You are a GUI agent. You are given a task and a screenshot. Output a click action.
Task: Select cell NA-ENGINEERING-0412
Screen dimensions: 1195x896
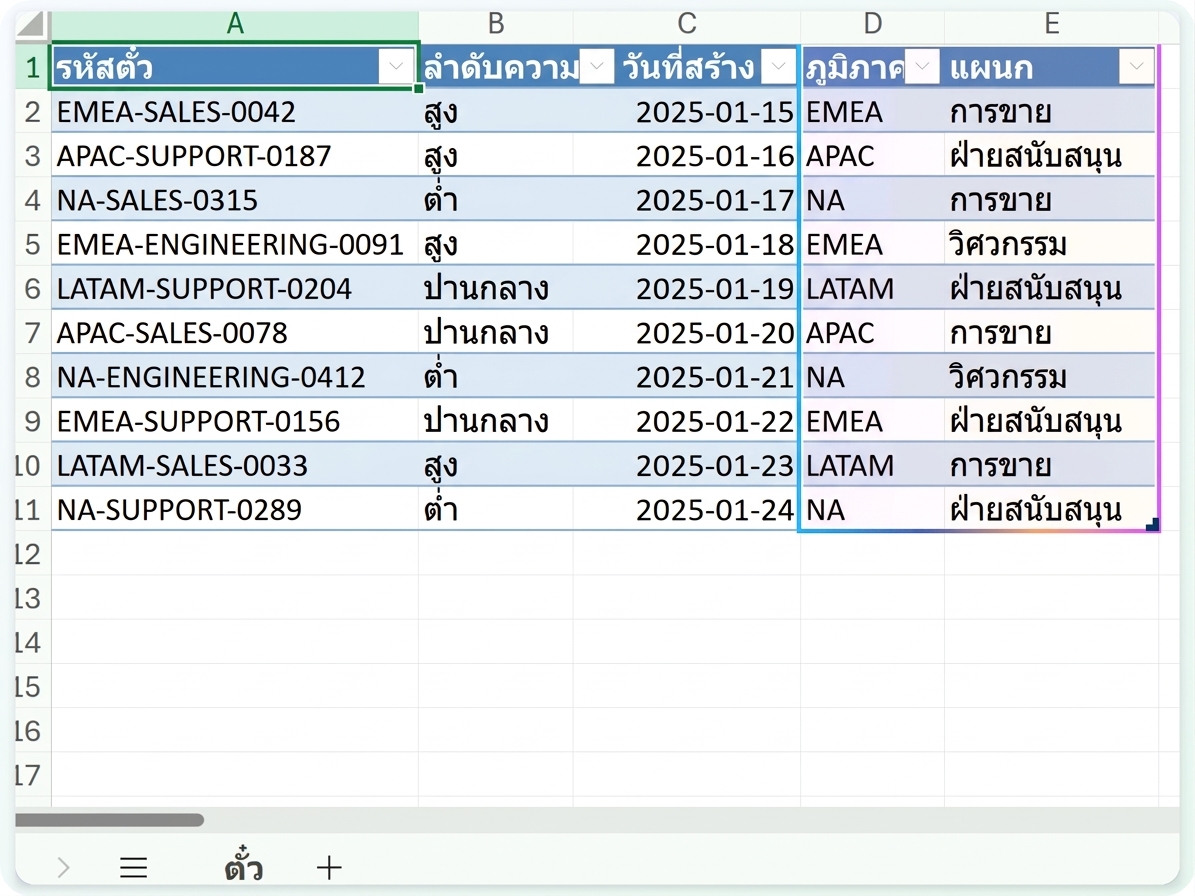point(235,377)
